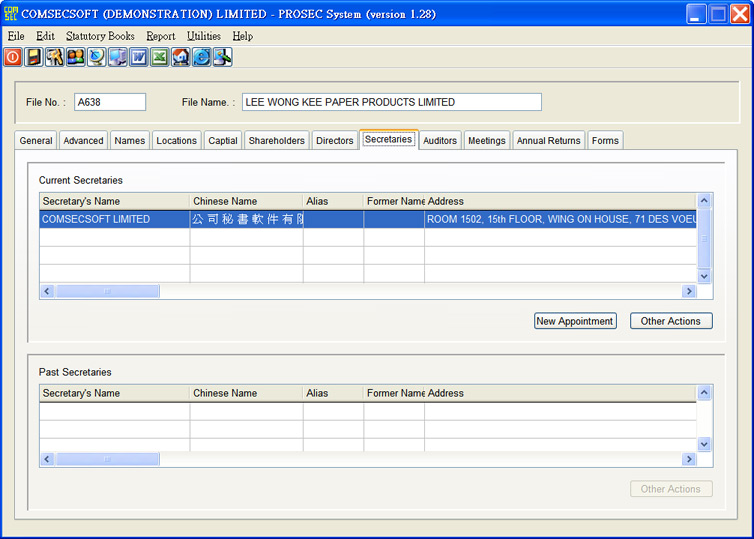Image resolution: width=754 pixels, height=539 pixels.
Task: Click the home house toolbar icon
Action: (181, 57)
